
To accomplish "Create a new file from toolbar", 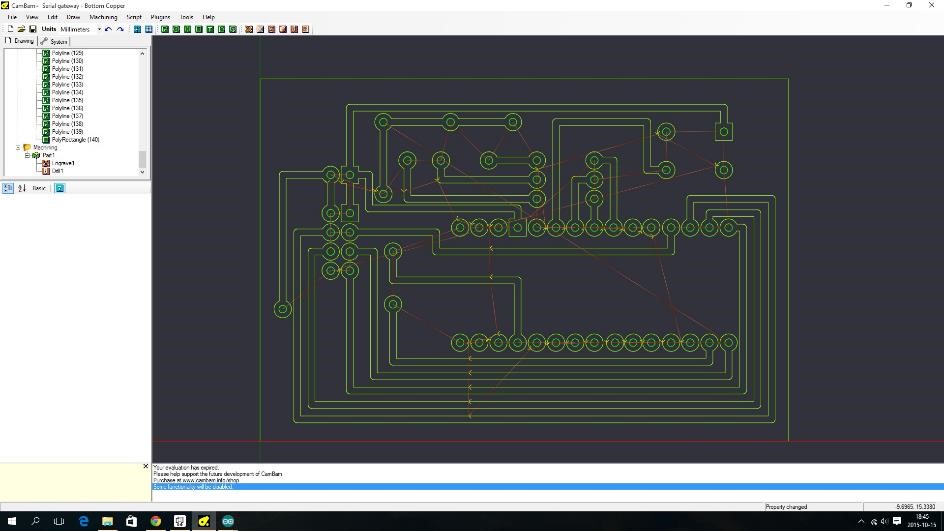I will [10, 29].
